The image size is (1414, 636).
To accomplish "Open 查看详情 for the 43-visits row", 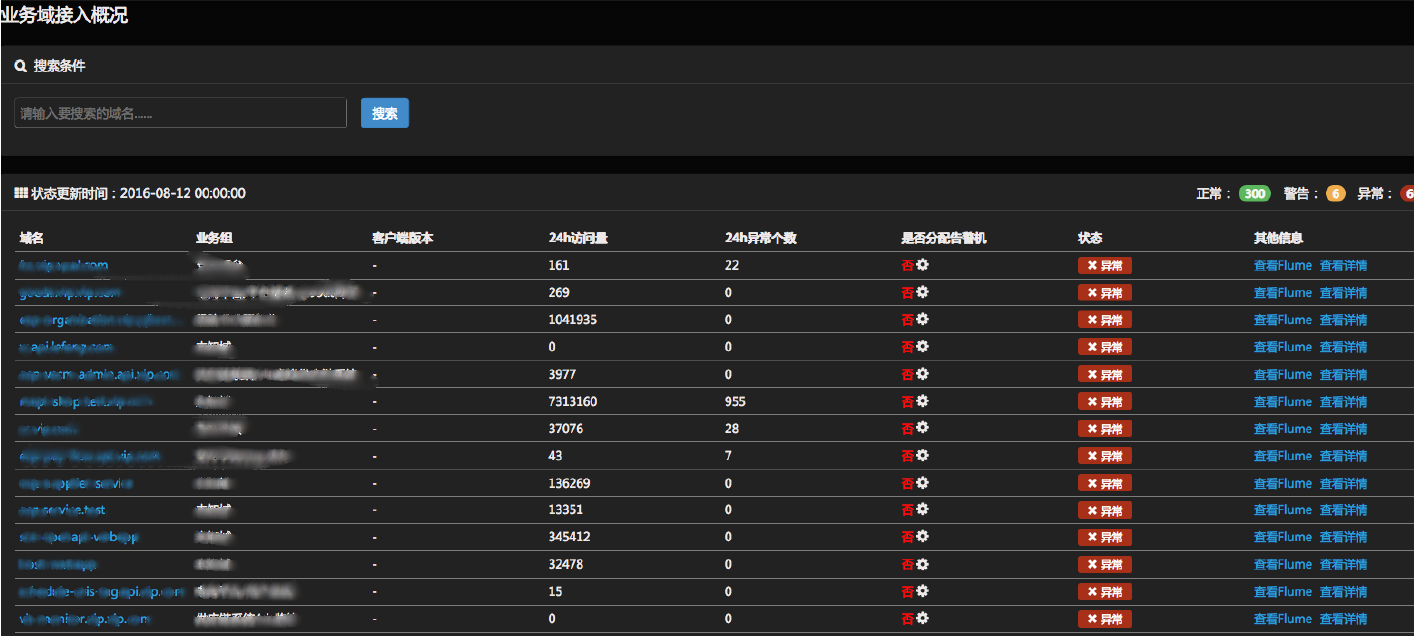I will coord(1343,456).
